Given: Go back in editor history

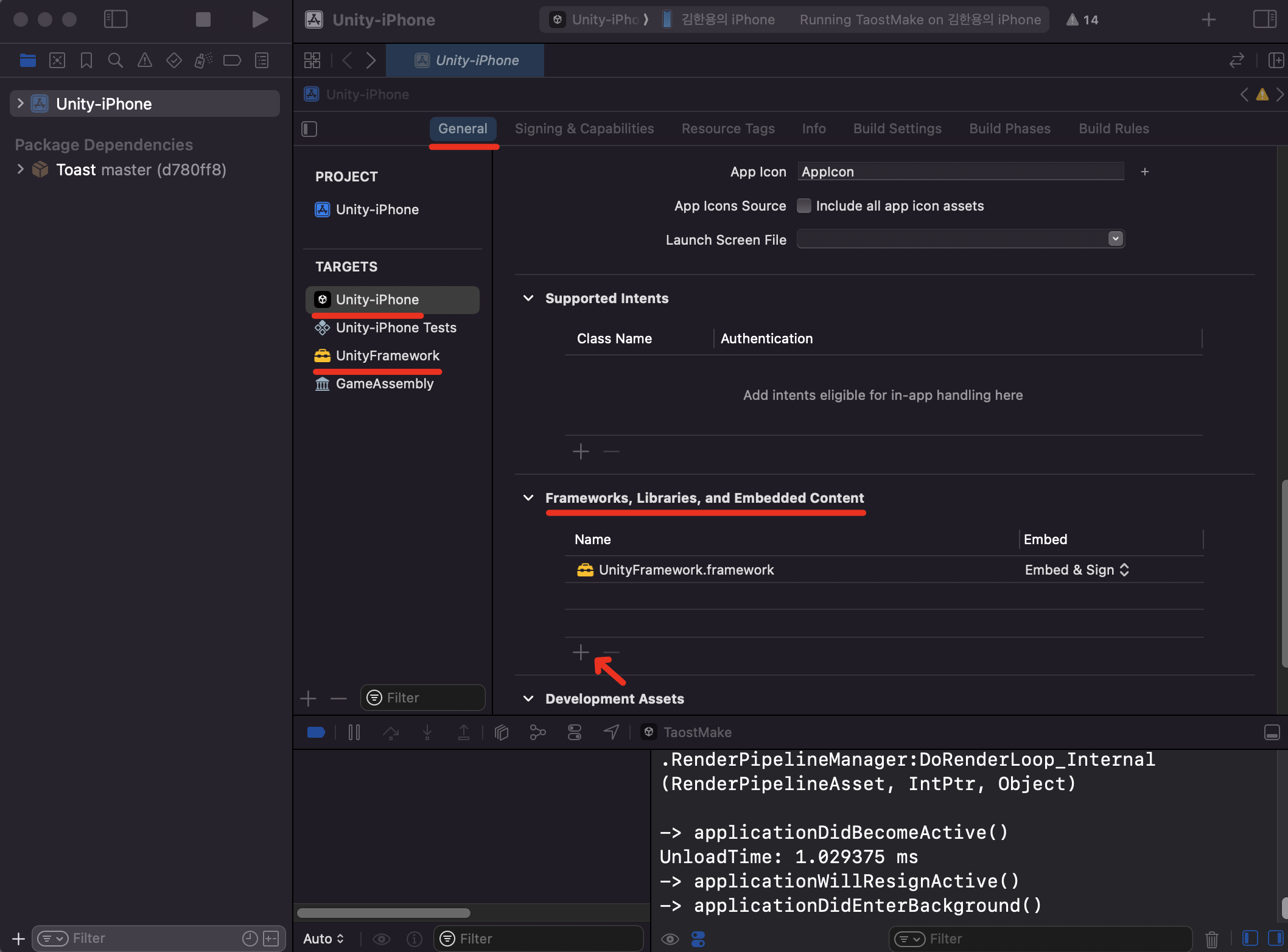Looking at the screenshot, I should click(347, 60).
